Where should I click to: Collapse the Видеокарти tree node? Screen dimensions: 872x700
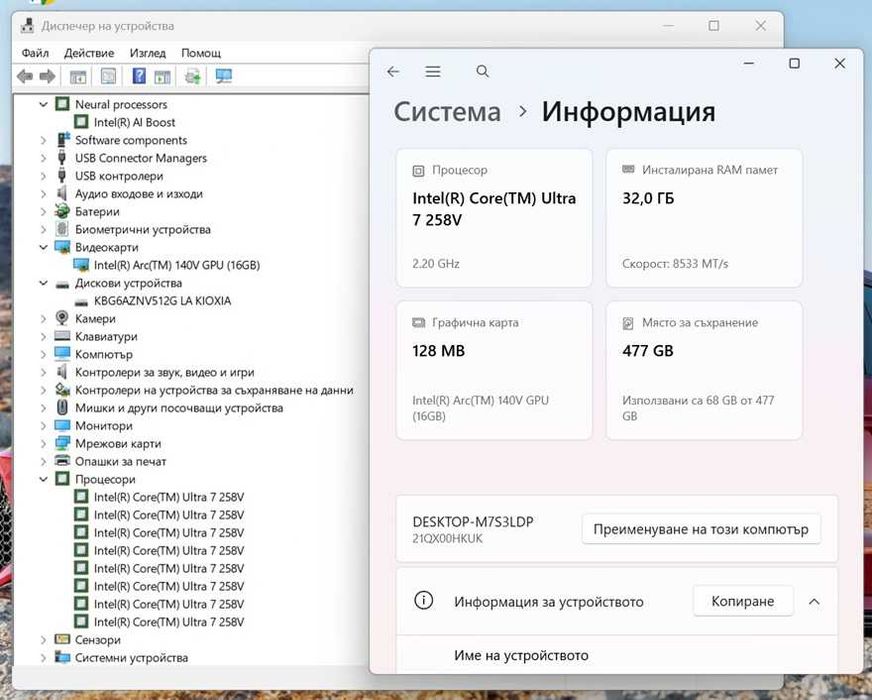(x=43, y=247)
